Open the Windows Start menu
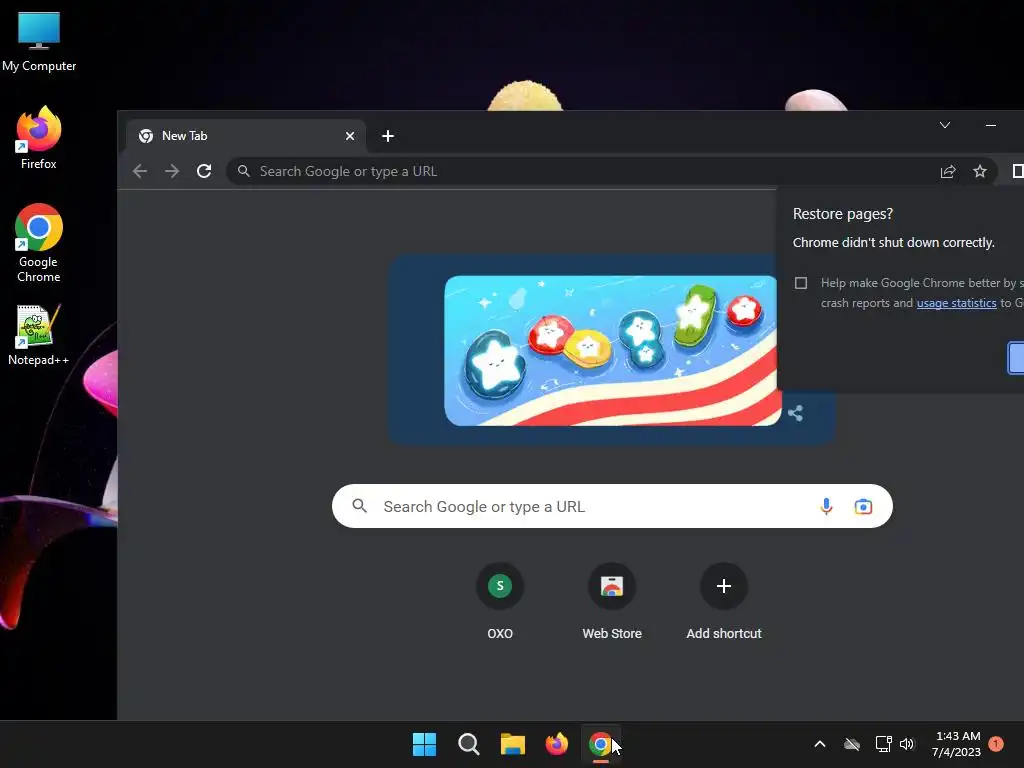The image size is (1024, 768). [x=424, y=744]
